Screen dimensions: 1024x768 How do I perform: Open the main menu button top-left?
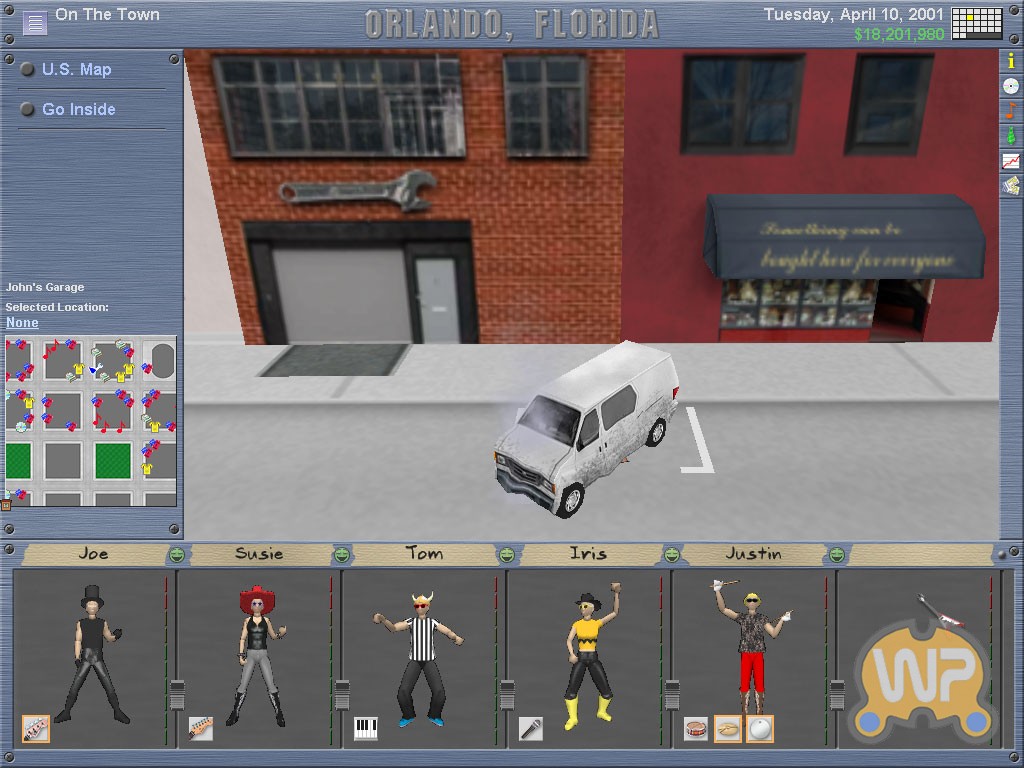[34, 22]
